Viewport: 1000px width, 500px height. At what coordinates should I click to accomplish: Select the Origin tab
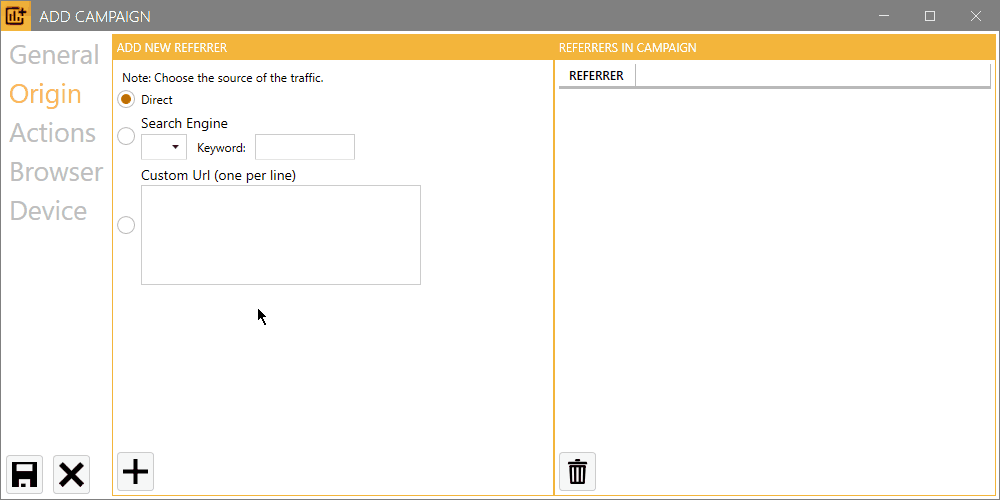click(45, 94)
